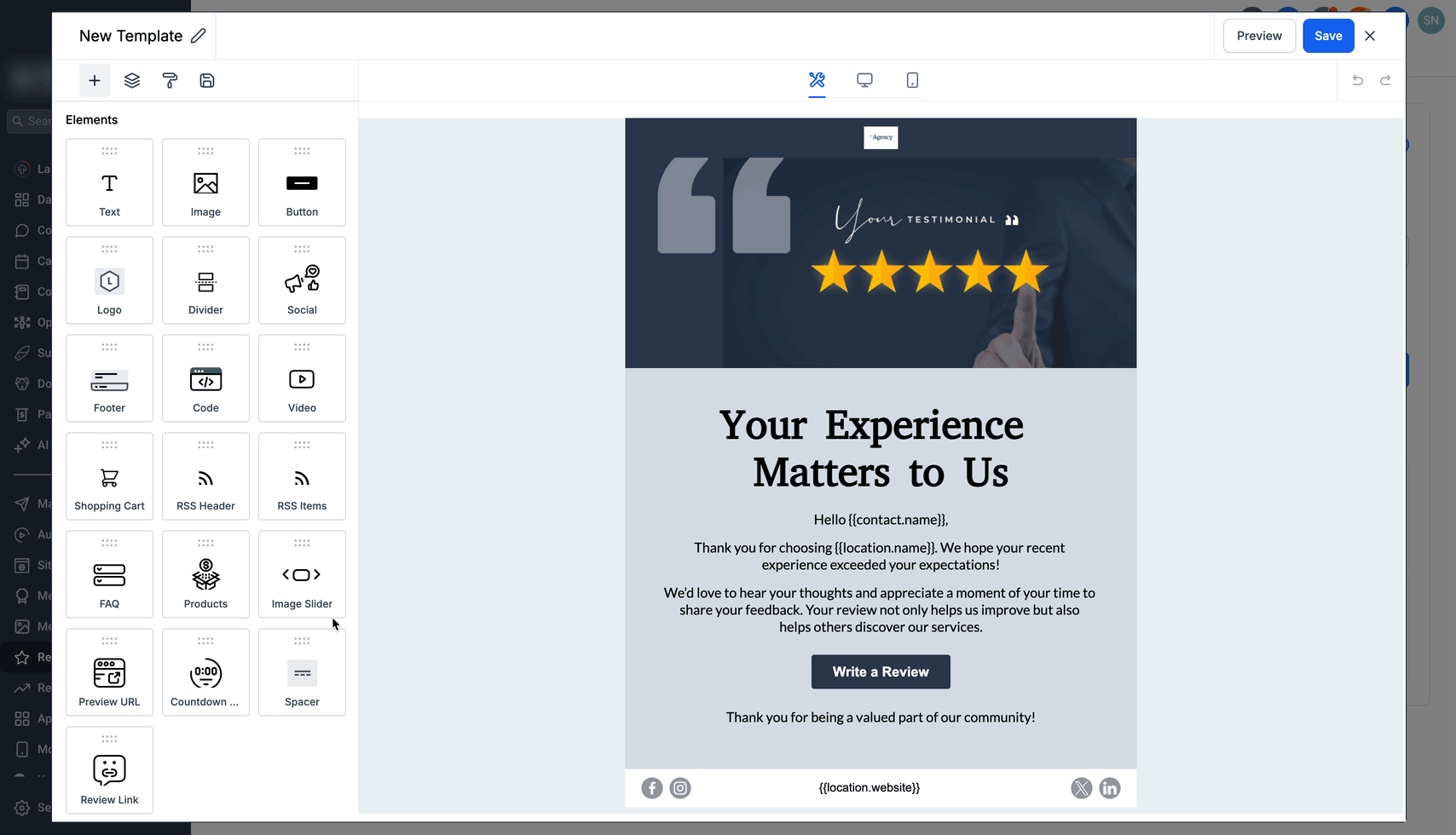
Task: Pick the Video element
Action: (302, 378)
